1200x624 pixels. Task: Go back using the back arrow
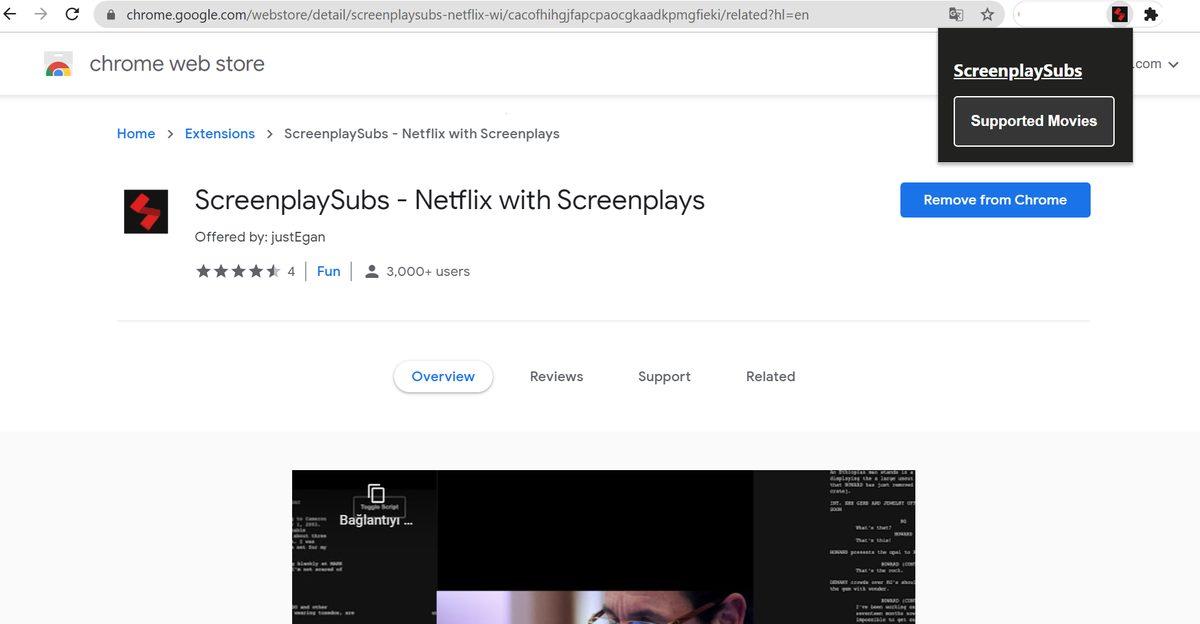point(13,13)
